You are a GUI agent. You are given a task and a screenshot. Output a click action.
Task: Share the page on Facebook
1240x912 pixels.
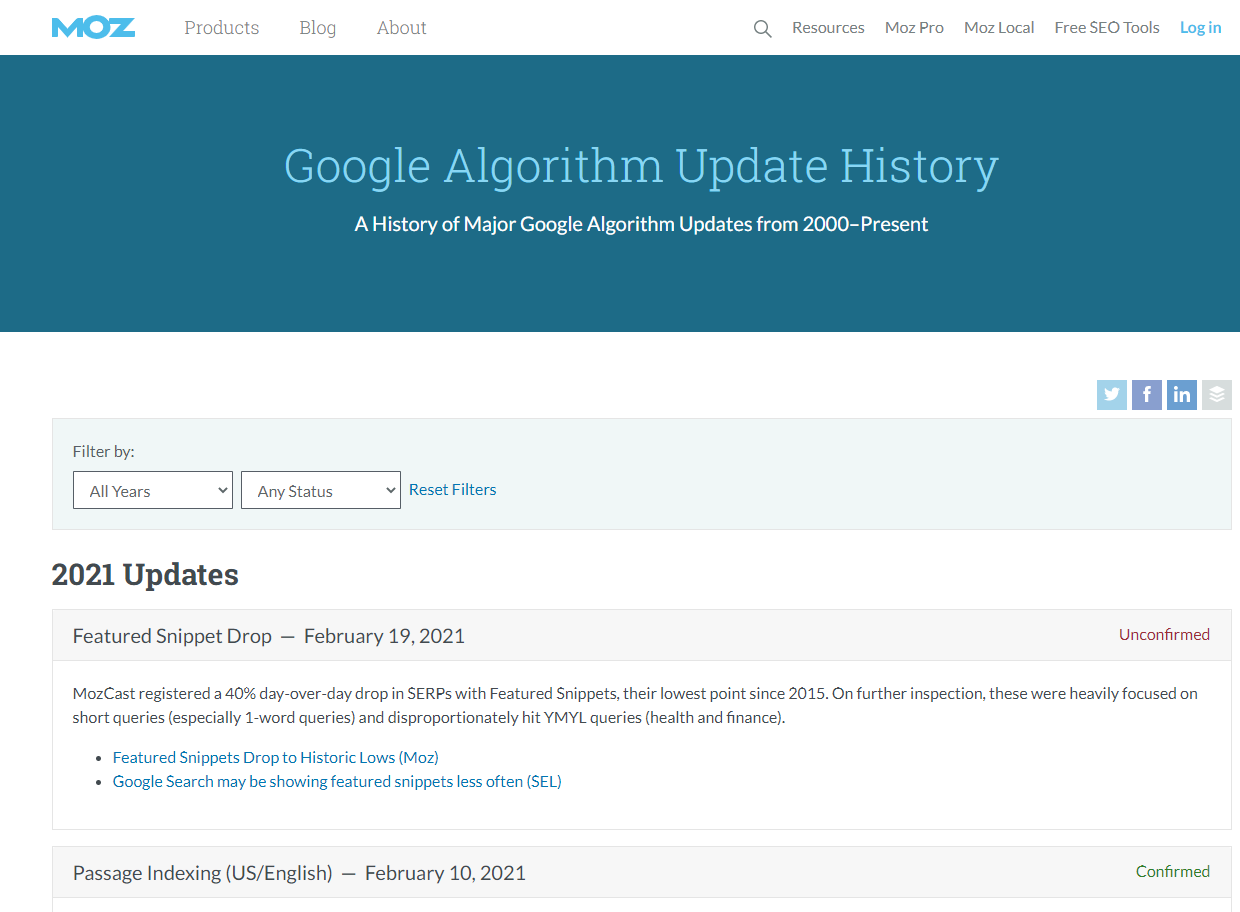pos(1147,395)
